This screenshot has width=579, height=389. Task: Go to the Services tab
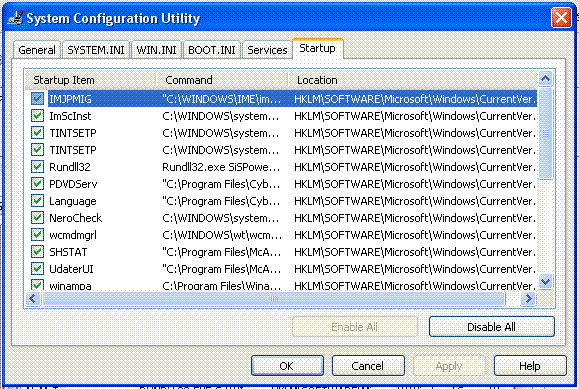coord(267,50)
